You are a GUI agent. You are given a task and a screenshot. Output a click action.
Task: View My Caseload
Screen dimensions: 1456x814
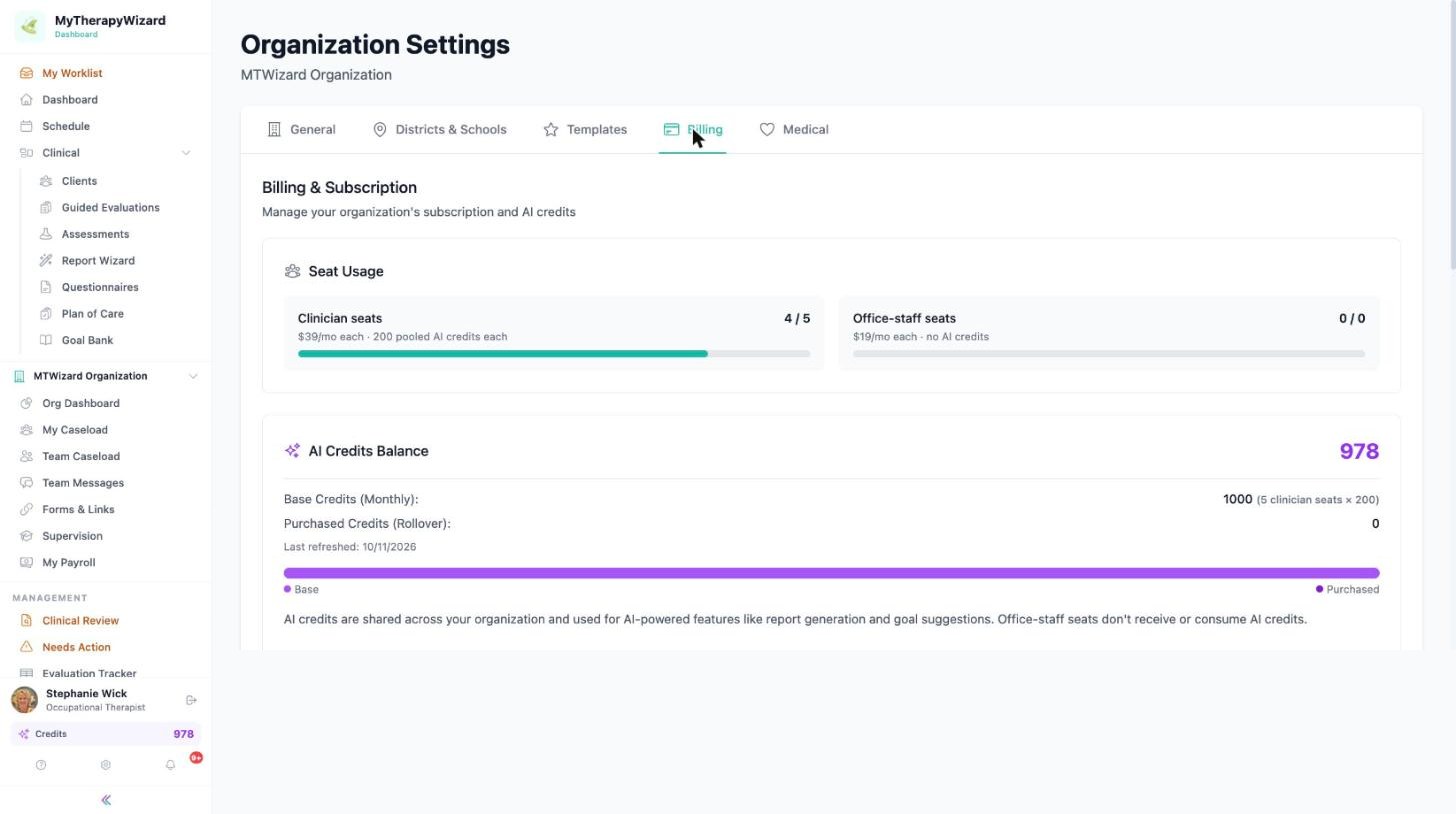coord(75,430)
